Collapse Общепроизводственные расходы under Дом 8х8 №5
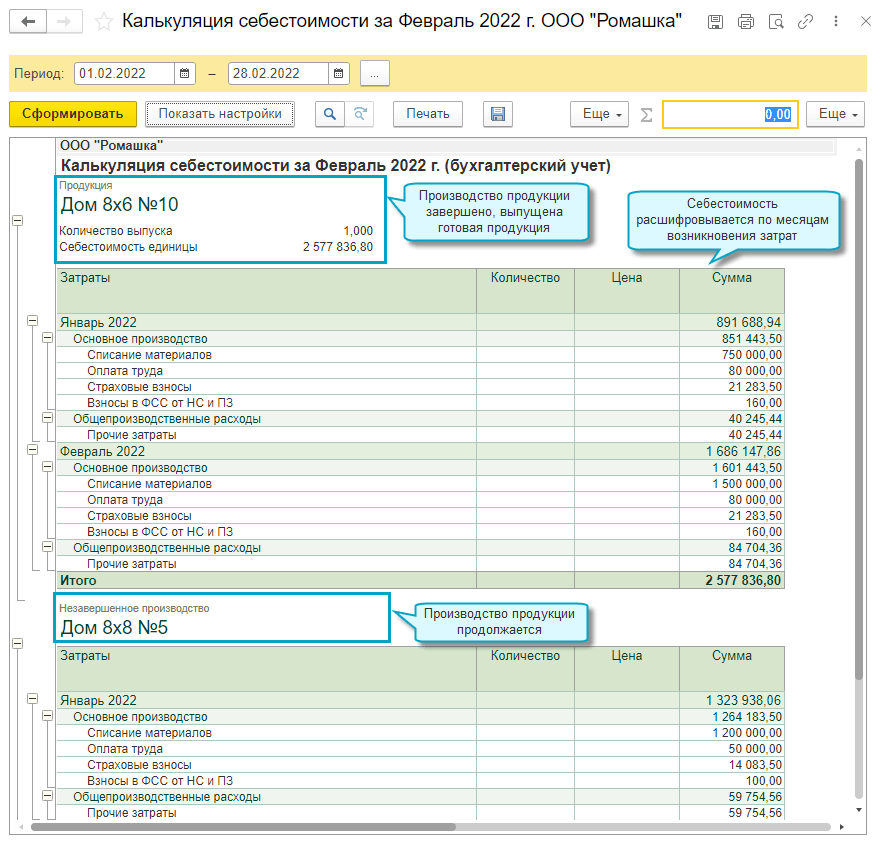Viewport: 884px width, 843px height. [47, 796]
